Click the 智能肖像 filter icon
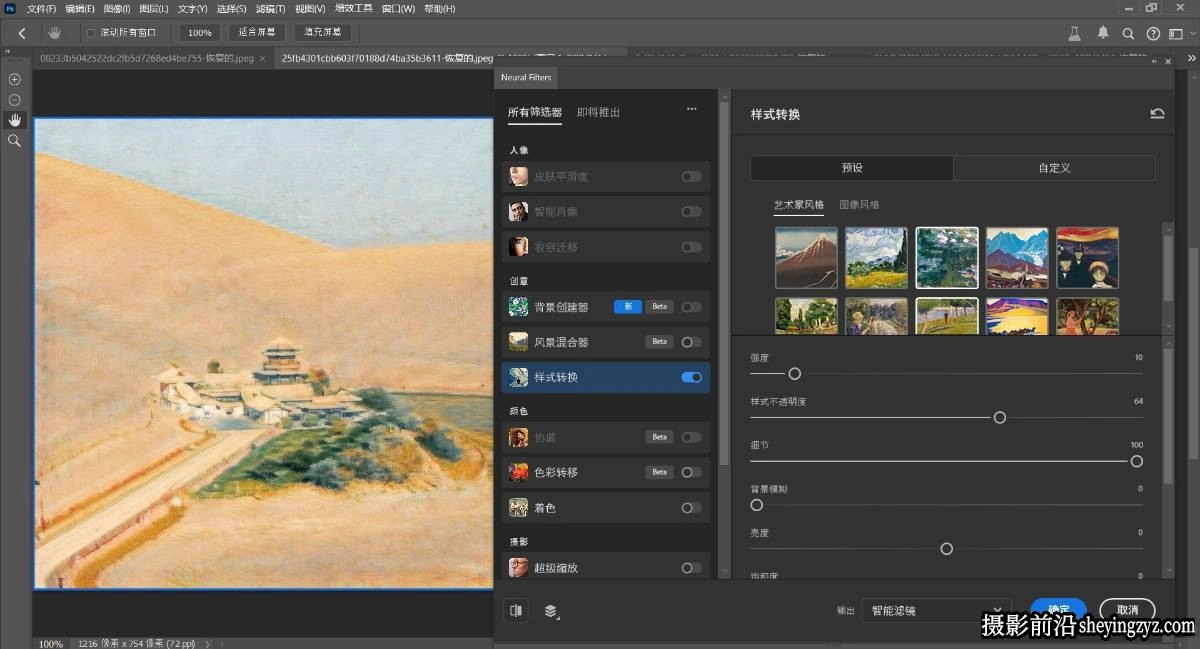This screenshot has width=1200, height=649. coord(518,211)
